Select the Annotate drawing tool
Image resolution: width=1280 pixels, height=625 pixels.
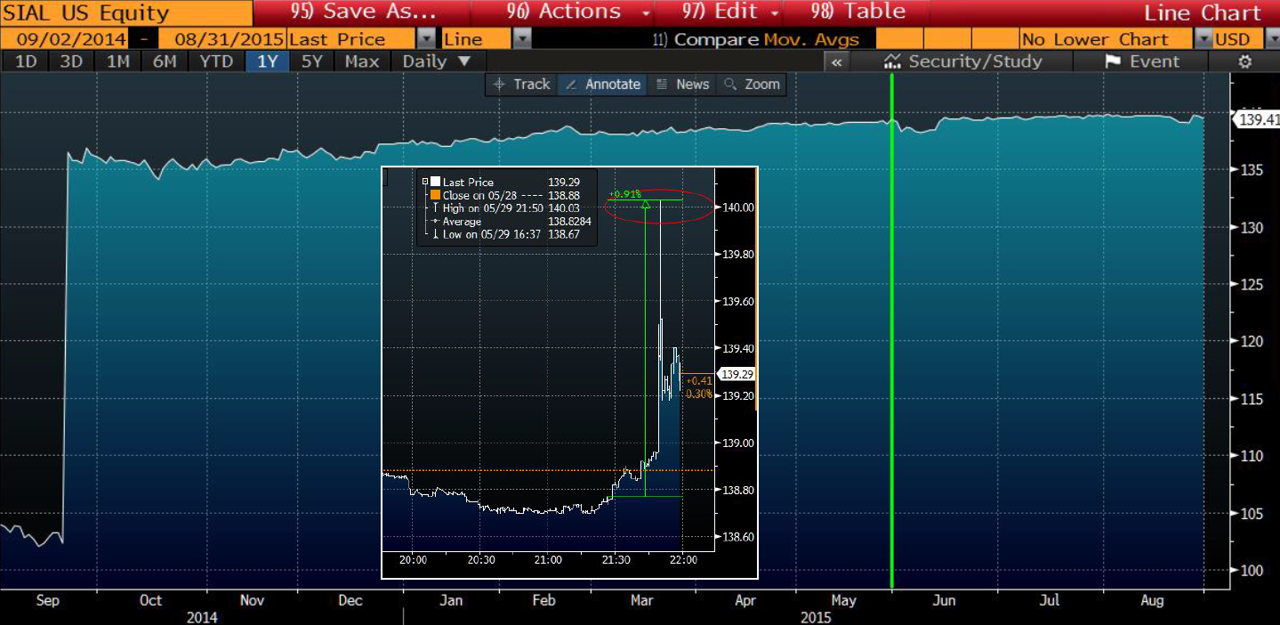(x=602, y=85)
